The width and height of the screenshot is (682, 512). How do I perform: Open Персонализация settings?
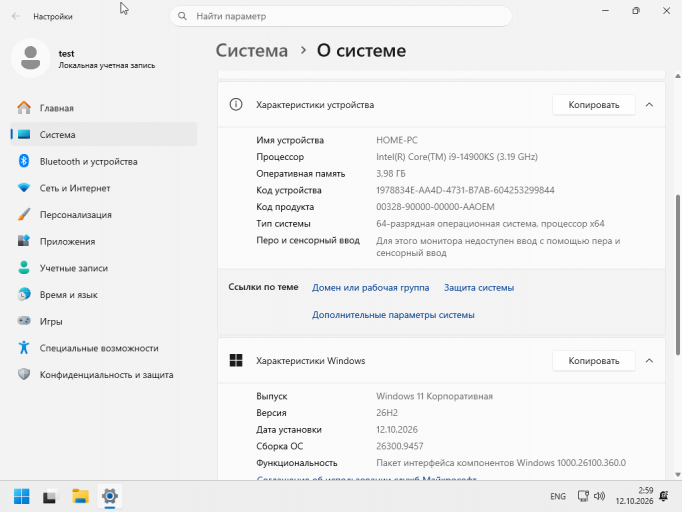(104, 214)
